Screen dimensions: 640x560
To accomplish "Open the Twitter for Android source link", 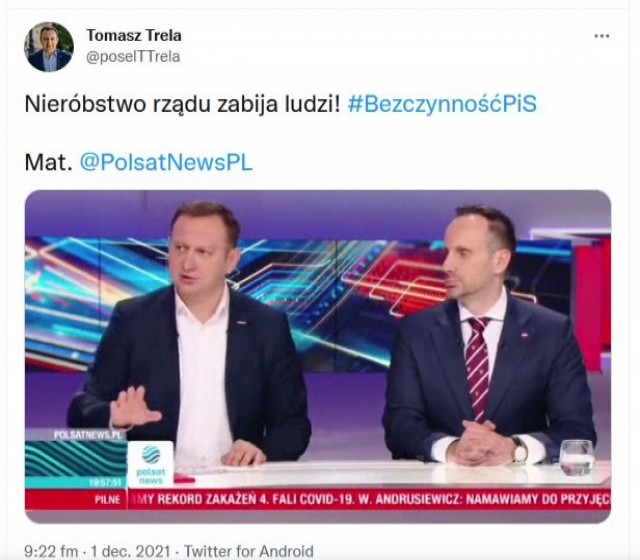I will point(249,551).
